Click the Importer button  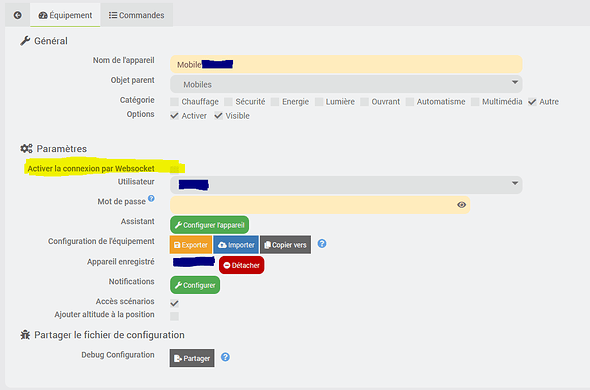click(236, 245)
